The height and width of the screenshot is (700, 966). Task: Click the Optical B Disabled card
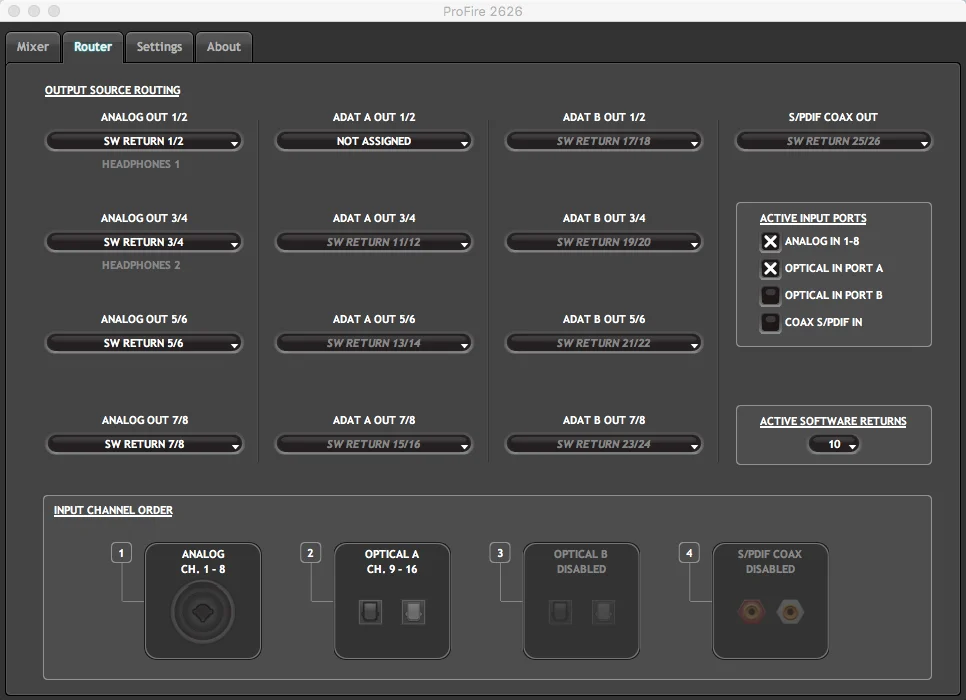point(582,601)
